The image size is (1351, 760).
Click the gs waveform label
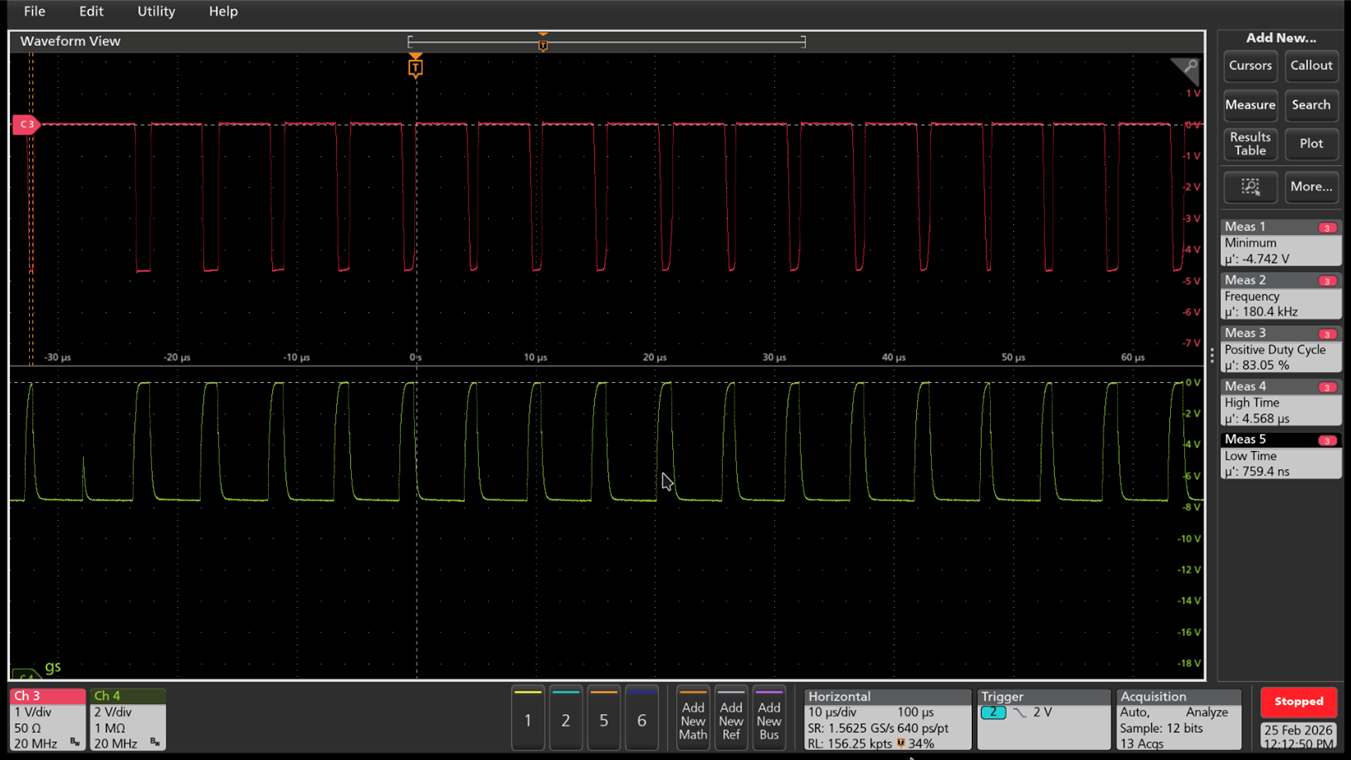(53, 666)
